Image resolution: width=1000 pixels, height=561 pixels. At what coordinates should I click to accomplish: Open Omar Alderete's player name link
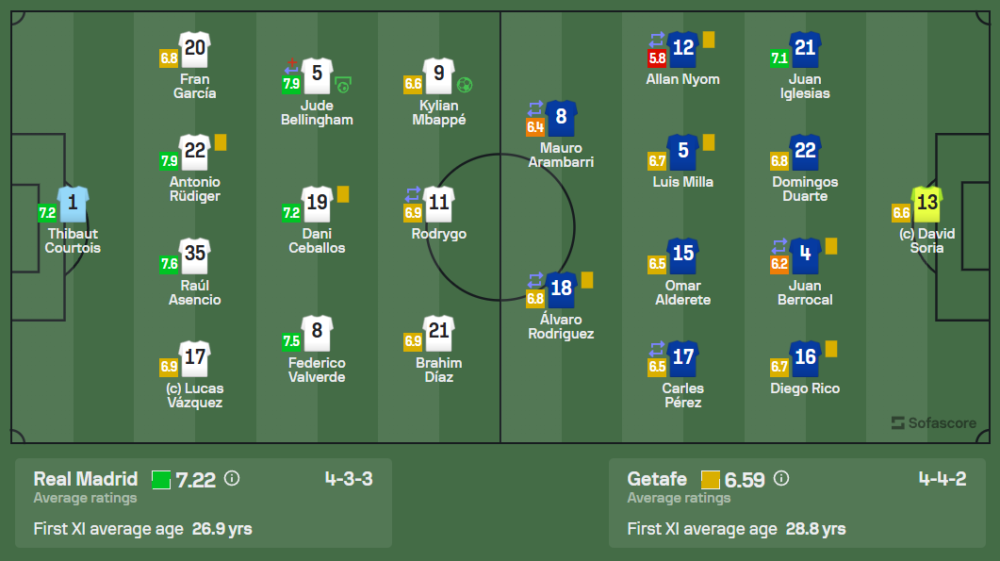(x=683, y=292)
